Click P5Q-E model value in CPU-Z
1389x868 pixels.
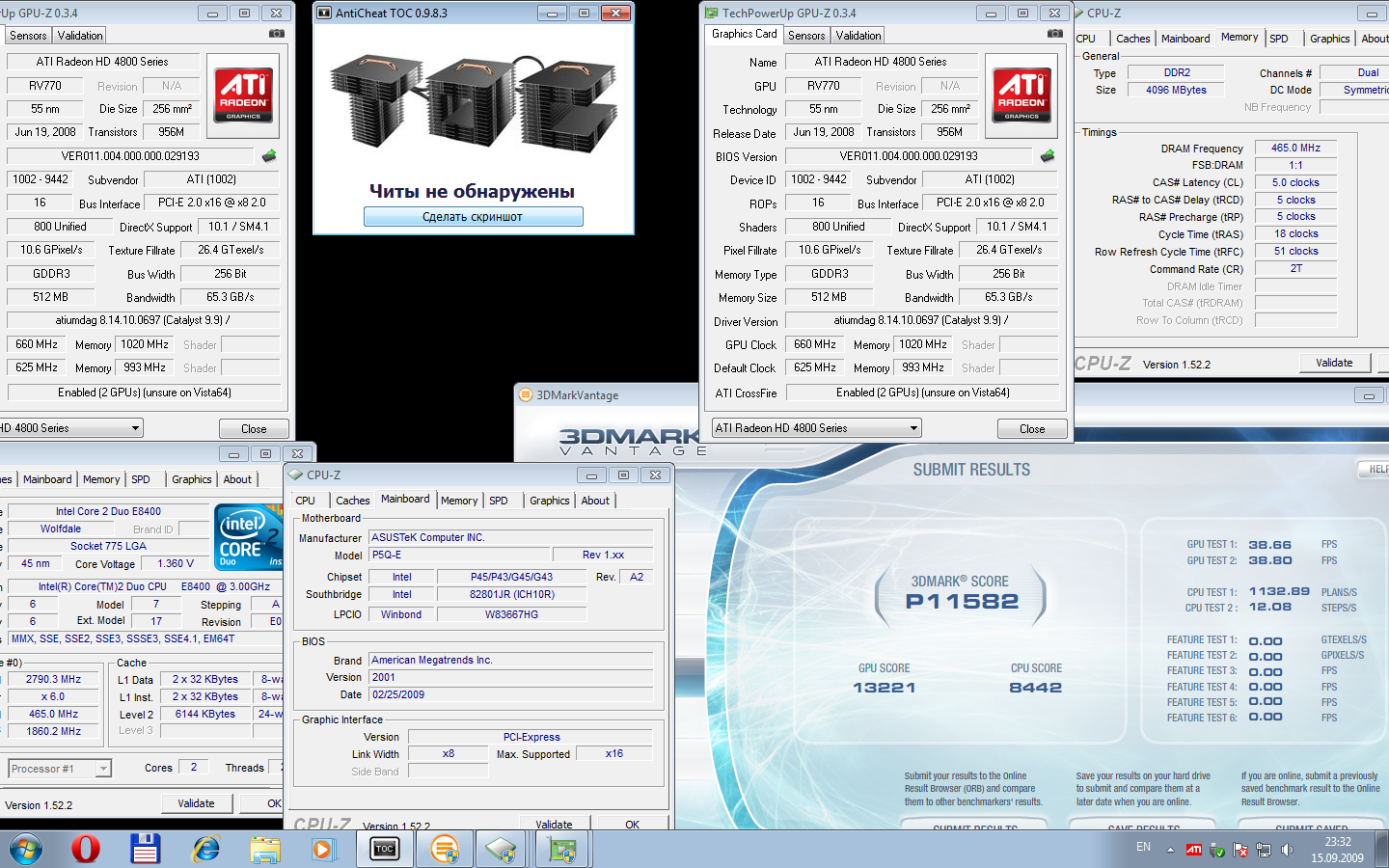459,555
